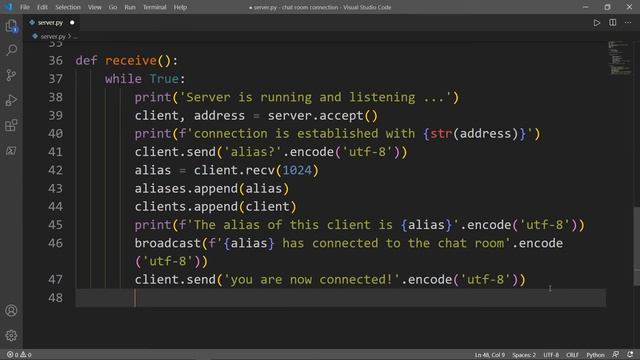The image size is (640, 360).
Task: Open the Terminal menu
Action: (155, 7)
